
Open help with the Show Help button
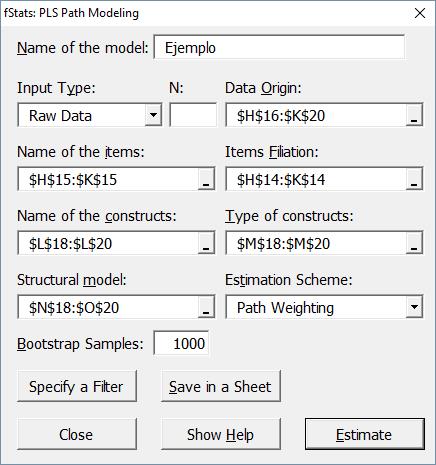(221, 434)
